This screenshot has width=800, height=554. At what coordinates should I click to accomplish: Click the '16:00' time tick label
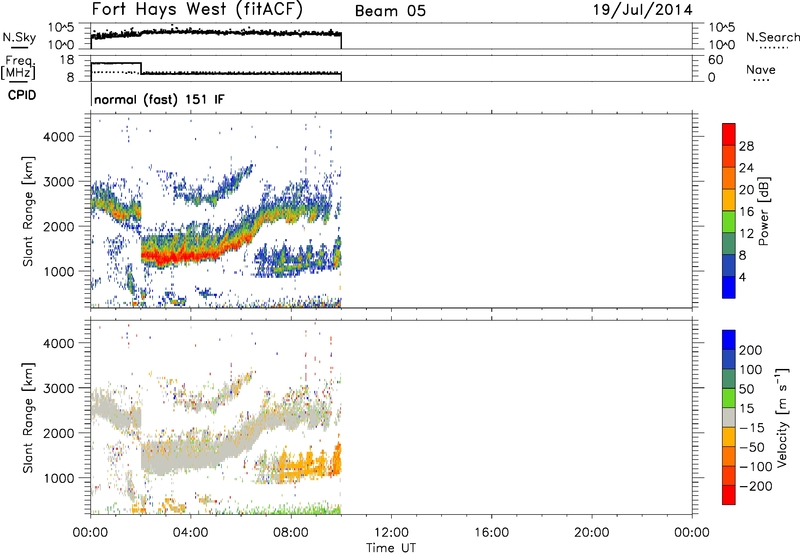(491, 533)
